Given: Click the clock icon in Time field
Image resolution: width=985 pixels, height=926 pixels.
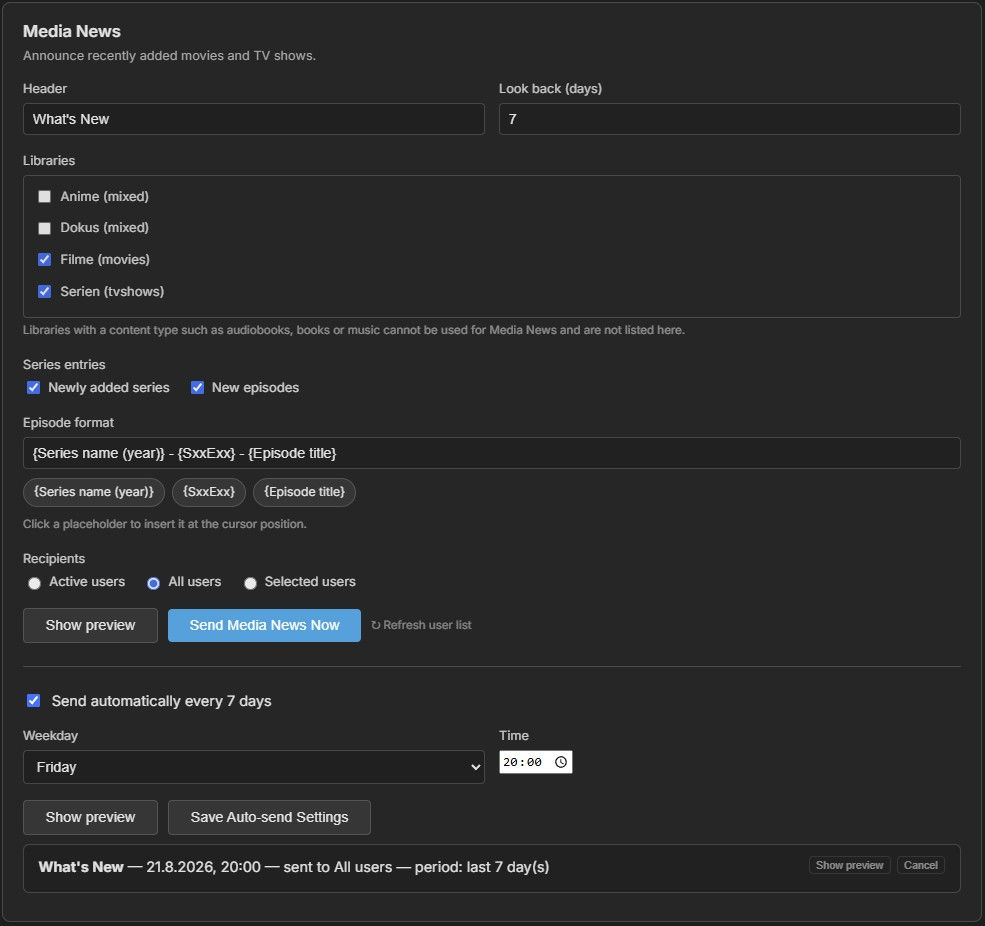Looking at the screenshot, I should 561,762.
